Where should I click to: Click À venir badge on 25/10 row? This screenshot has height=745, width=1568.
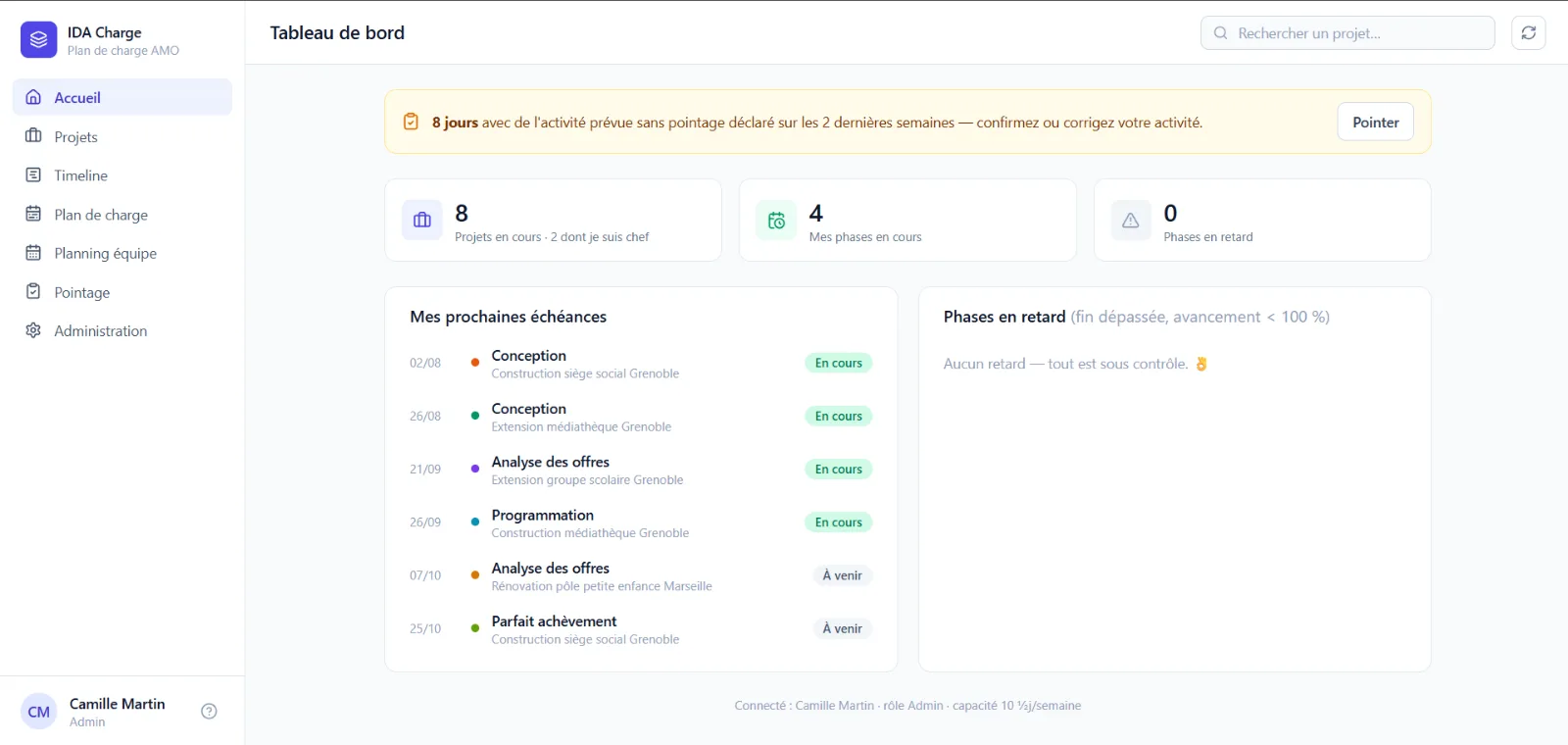click(842, 628)
